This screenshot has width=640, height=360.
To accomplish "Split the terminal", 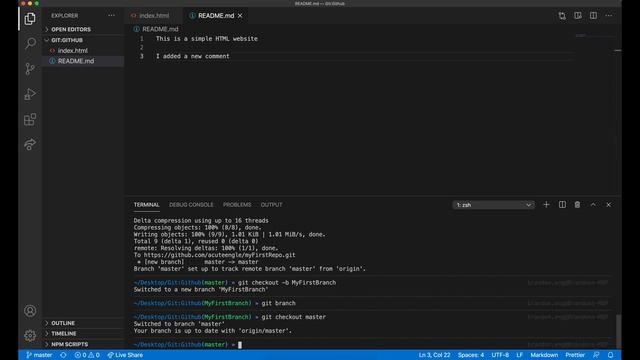I will (x=562, y=204).
